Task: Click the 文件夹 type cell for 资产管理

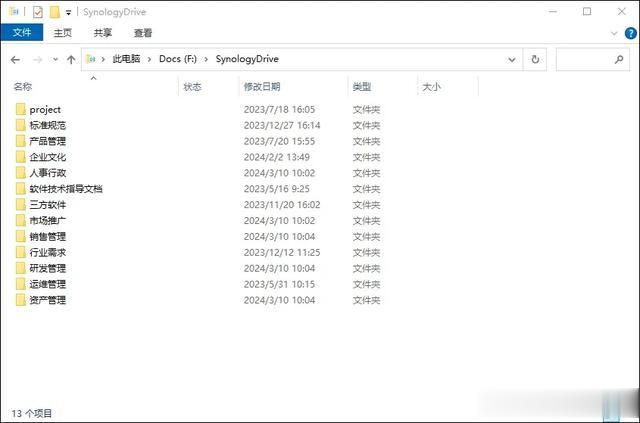Action: click(x=366, y=301)
